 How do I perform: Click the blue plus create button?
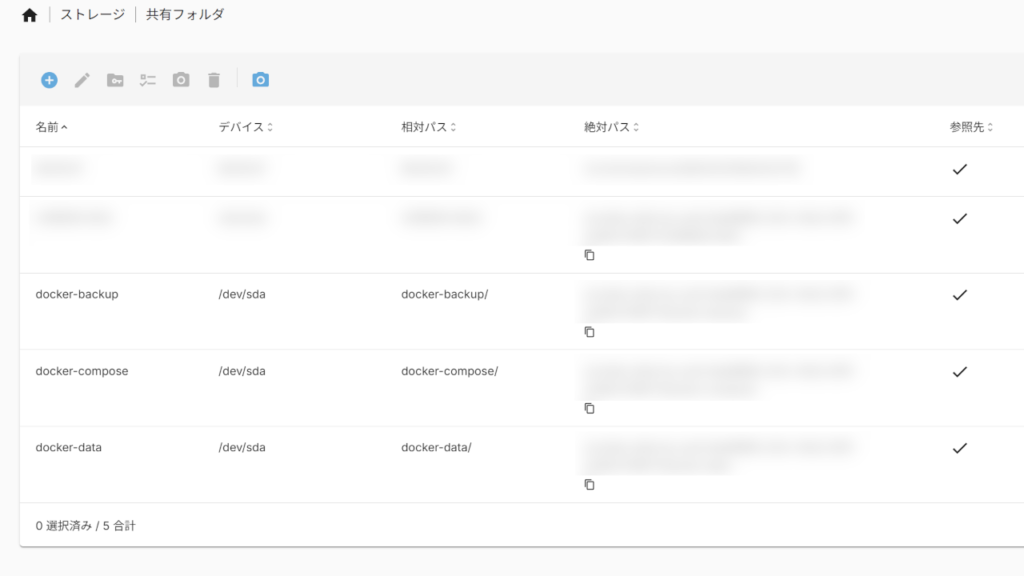(x=49, y=80)
